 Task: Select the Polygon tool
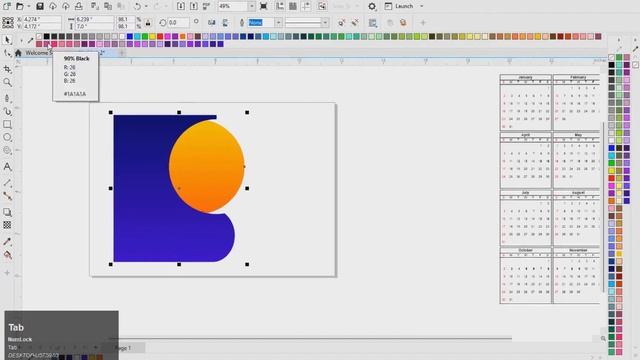pyautogui.click(x=7, y=151)
